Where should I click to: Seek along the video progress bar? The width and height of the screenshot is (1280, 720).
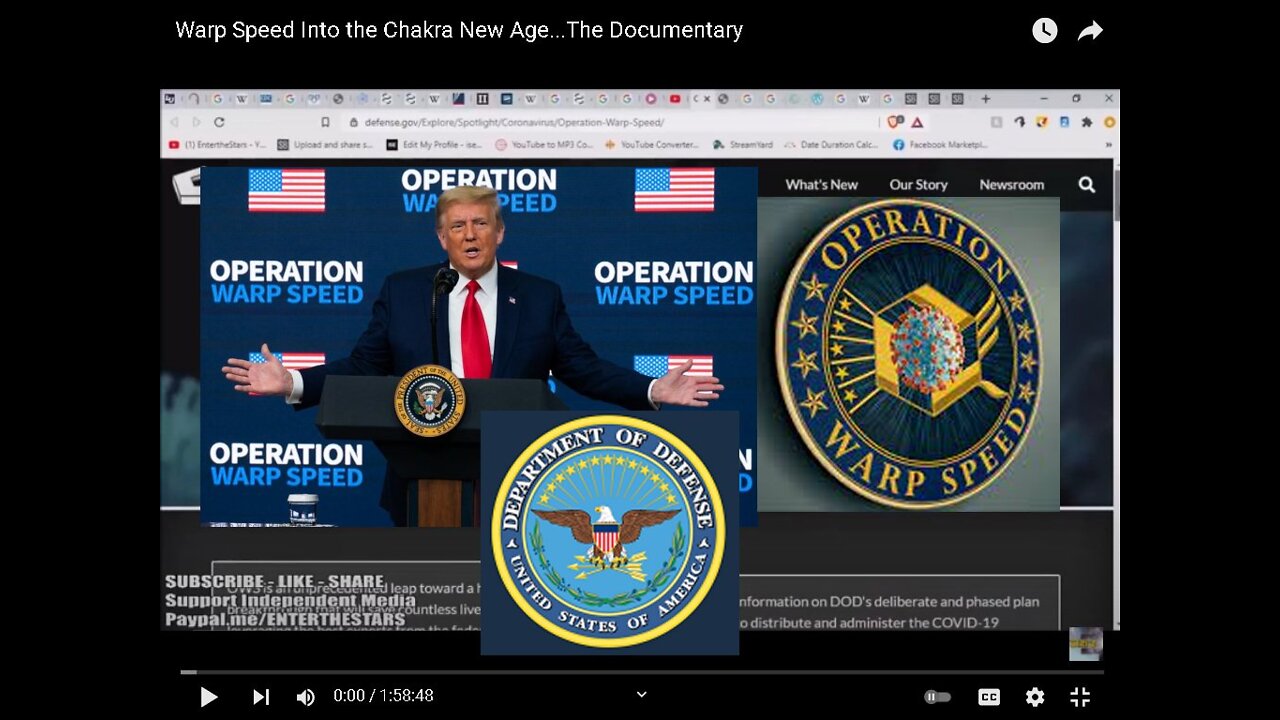point(641,672)
